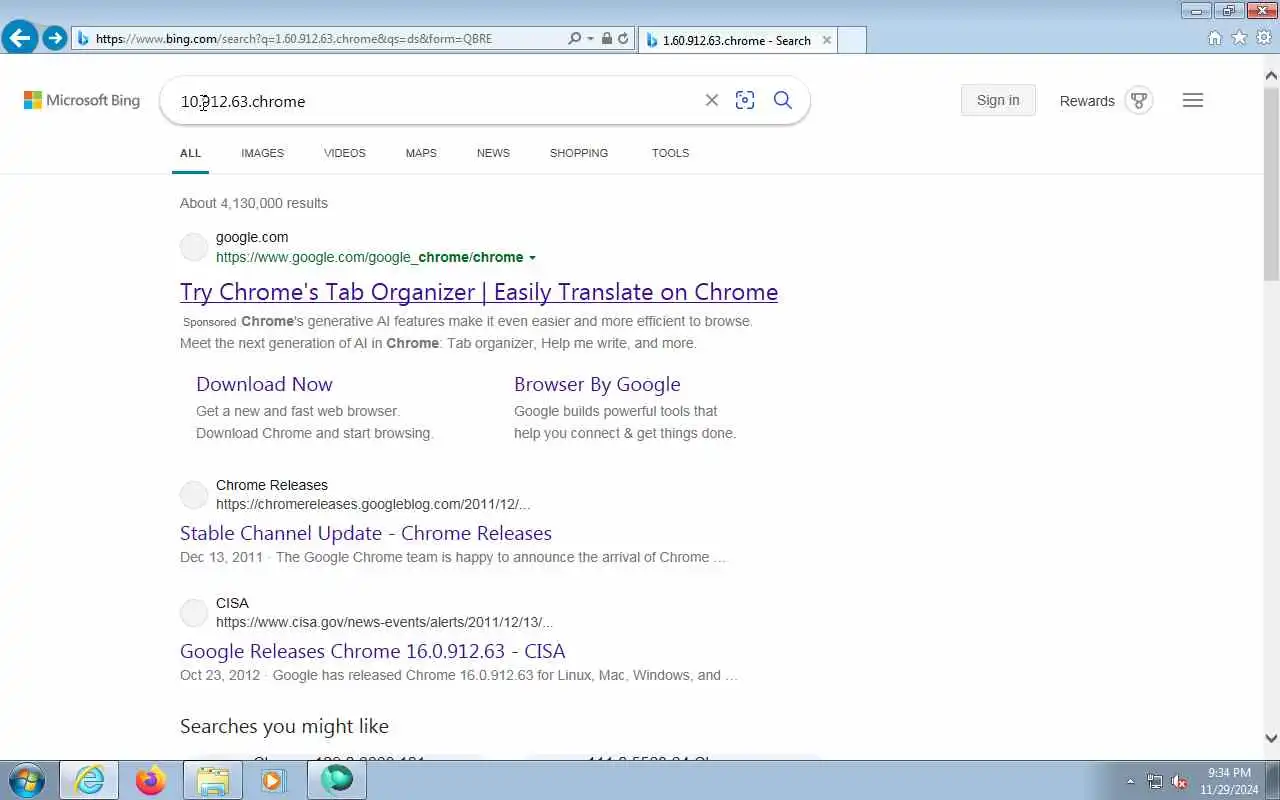Close the '1.60.912.63.chrome - Search' tab
The width and height of the screenshot is (1280, 800).
coord(827,40)
